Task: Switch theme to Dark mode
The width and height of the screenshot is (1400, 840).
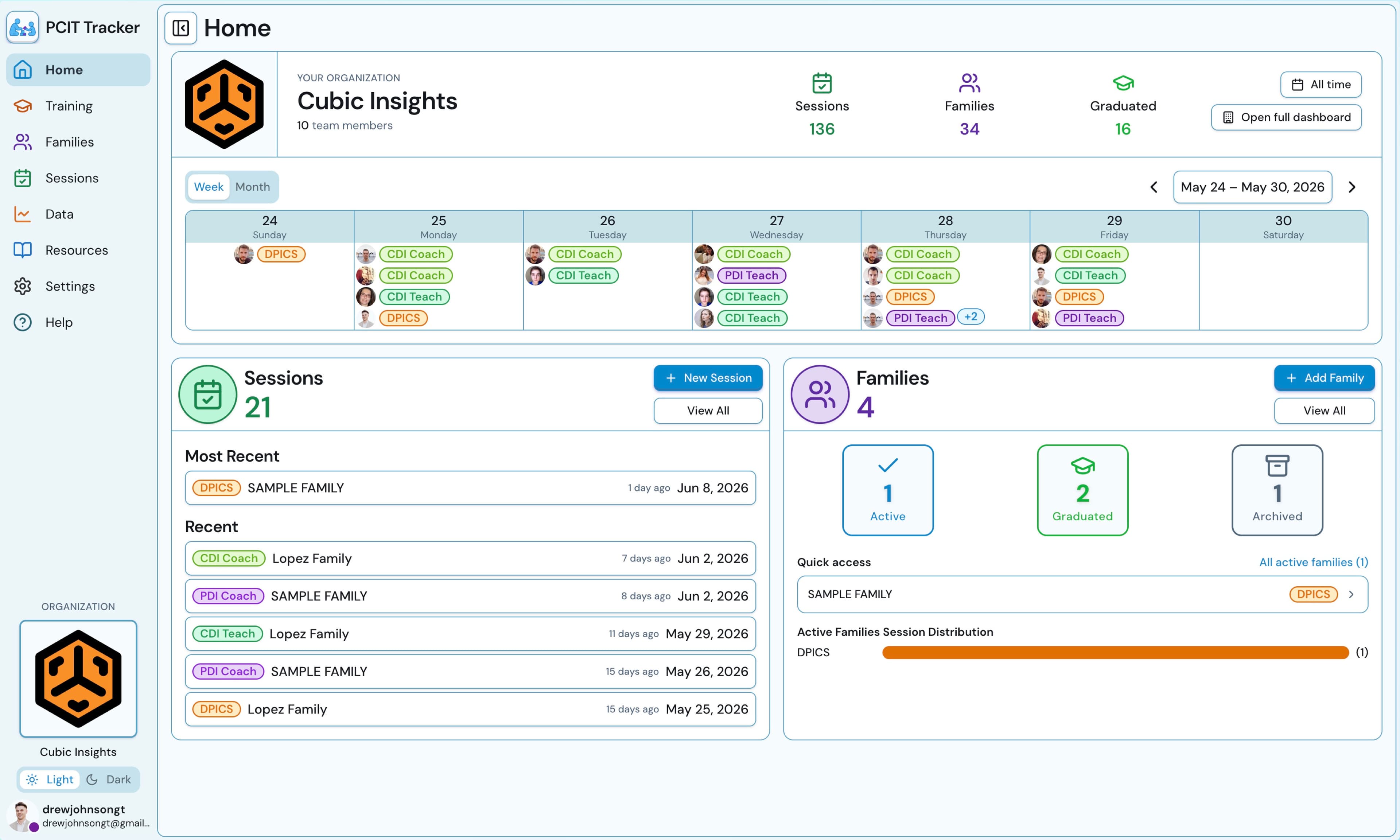Action: (x=109, y=779)
